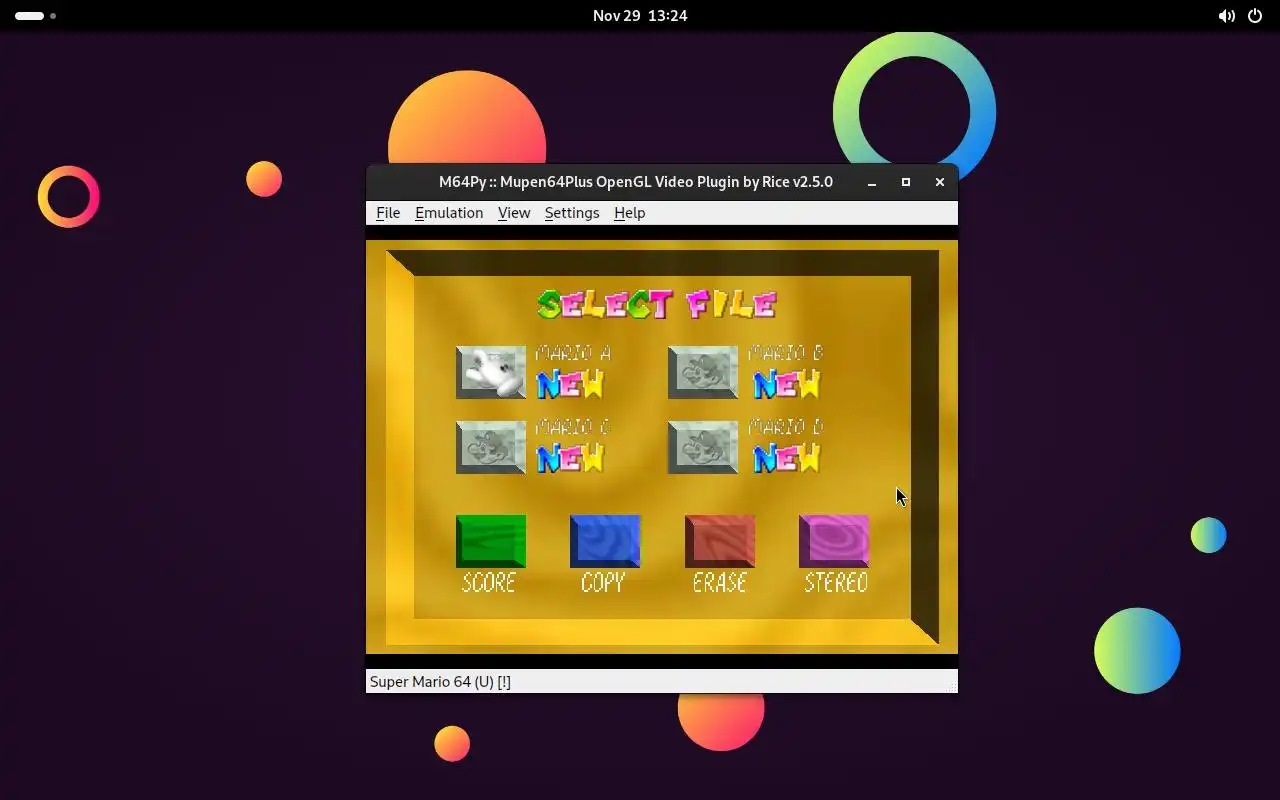Minimize the M64Py window
The height and width of the screenshot is (800, 1280).
tap(872, 182)
